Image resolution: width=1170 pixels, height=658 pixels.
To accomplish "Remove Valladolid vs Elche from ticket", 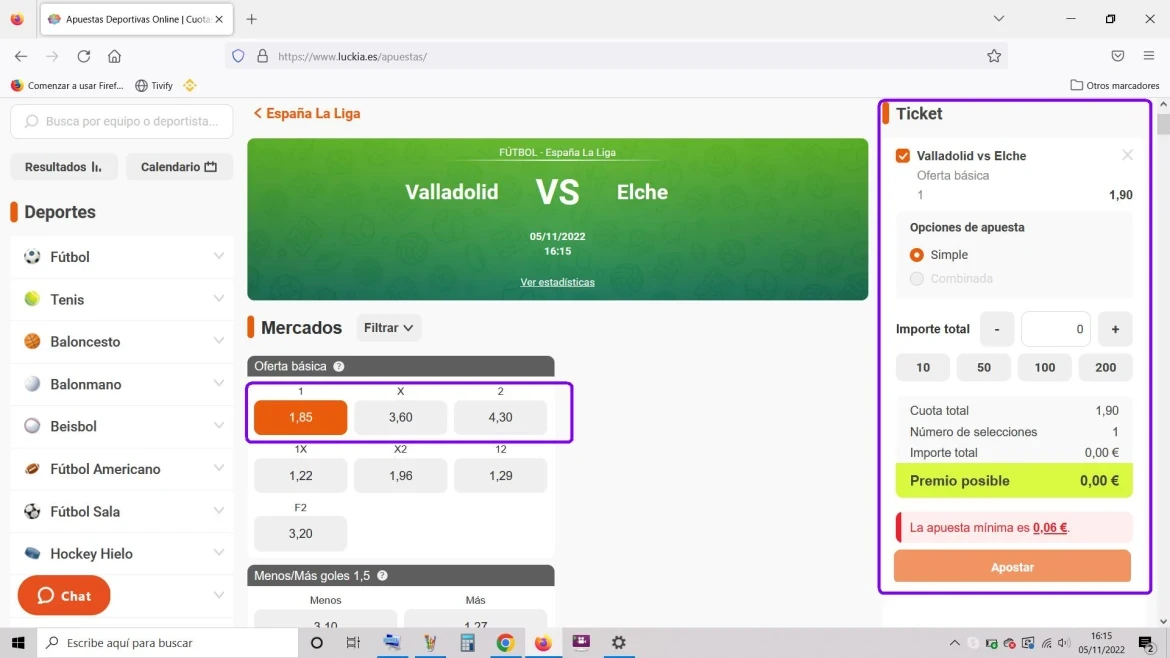I will [x=1127, y=155].
